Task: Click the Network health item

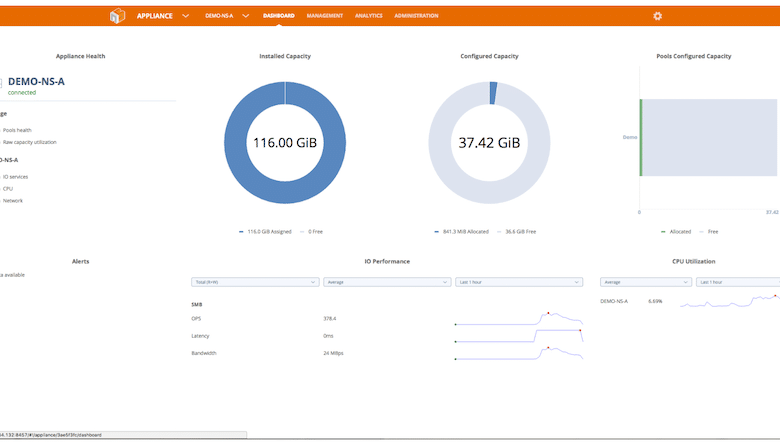Action: point(13,201)
